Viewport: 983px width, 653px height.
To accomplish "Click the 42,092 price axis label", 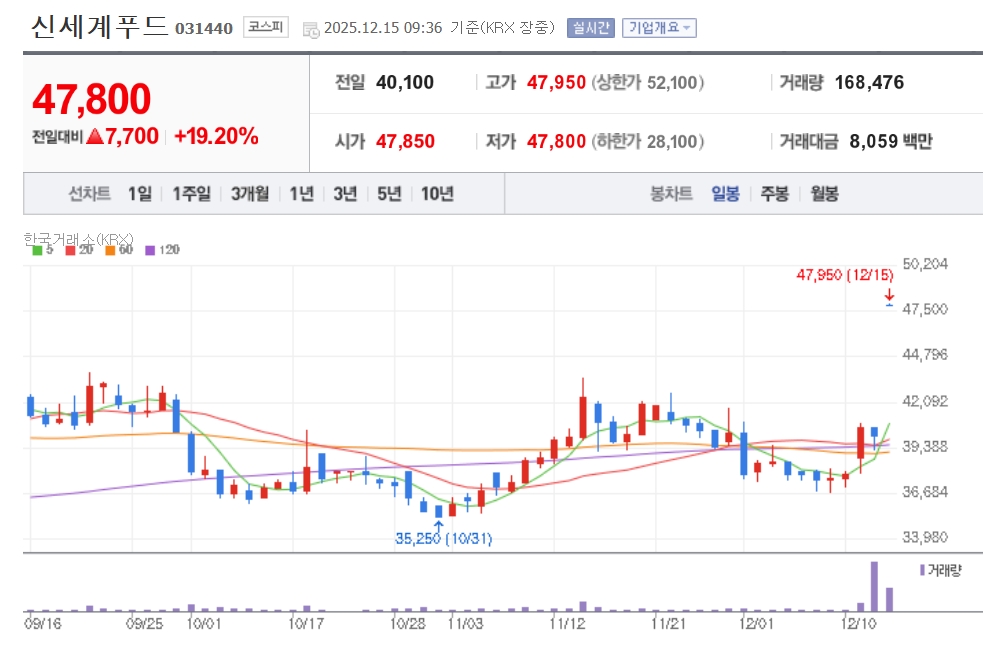I will tap(925, 401).
